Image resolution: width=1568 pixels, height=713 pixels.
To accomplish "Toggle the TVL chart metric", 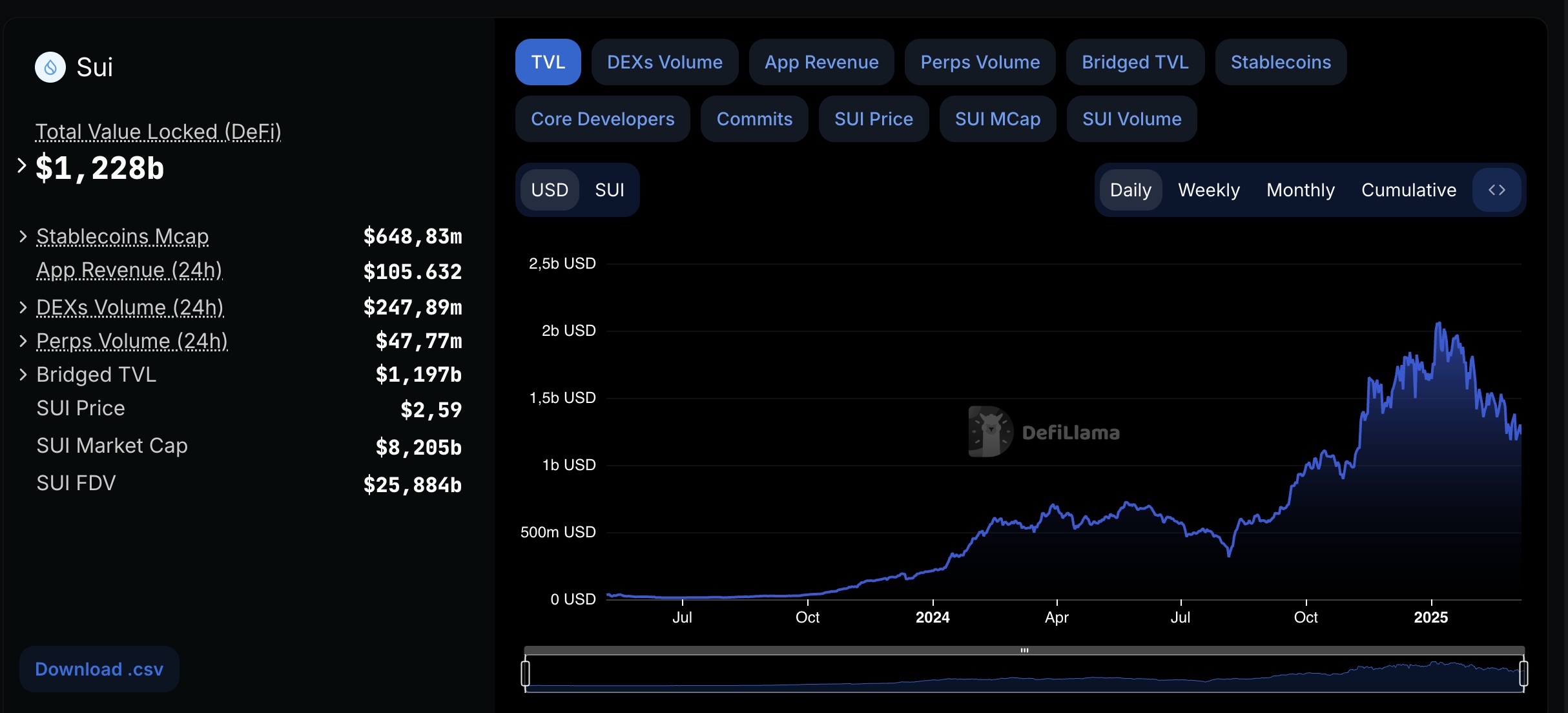I will click(548, 62).
